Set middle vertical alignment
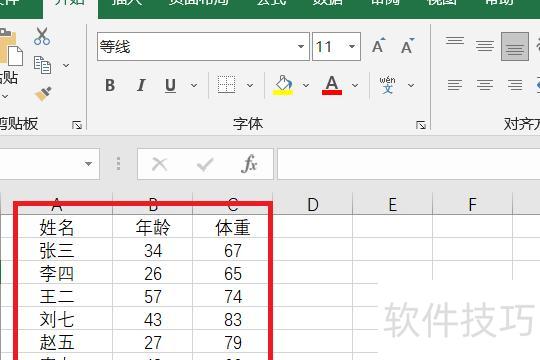The image size is (540, 360). pos(485,46)
